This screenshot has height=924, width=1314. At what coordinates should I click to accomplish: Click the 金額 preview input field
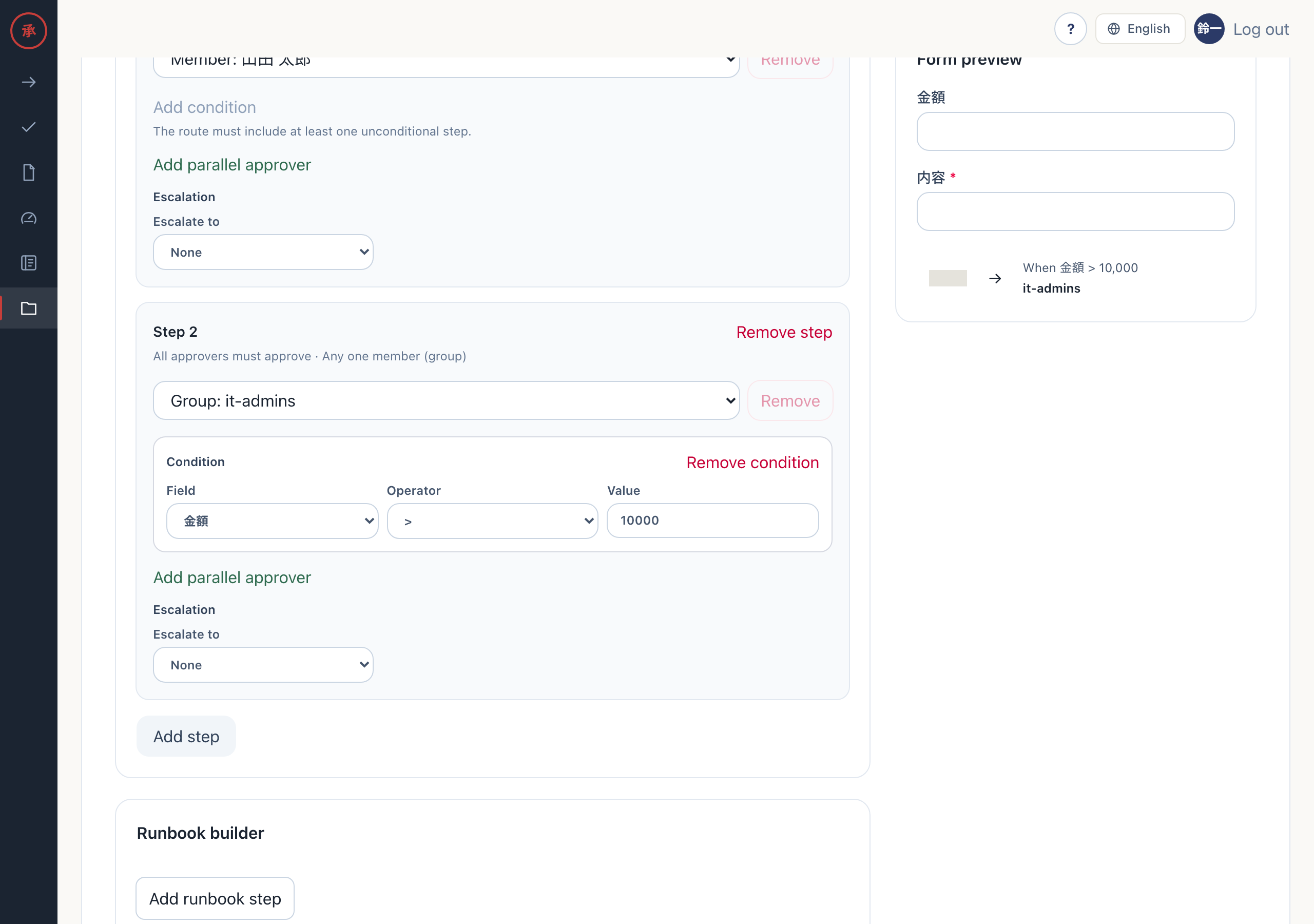[1075, 131]
